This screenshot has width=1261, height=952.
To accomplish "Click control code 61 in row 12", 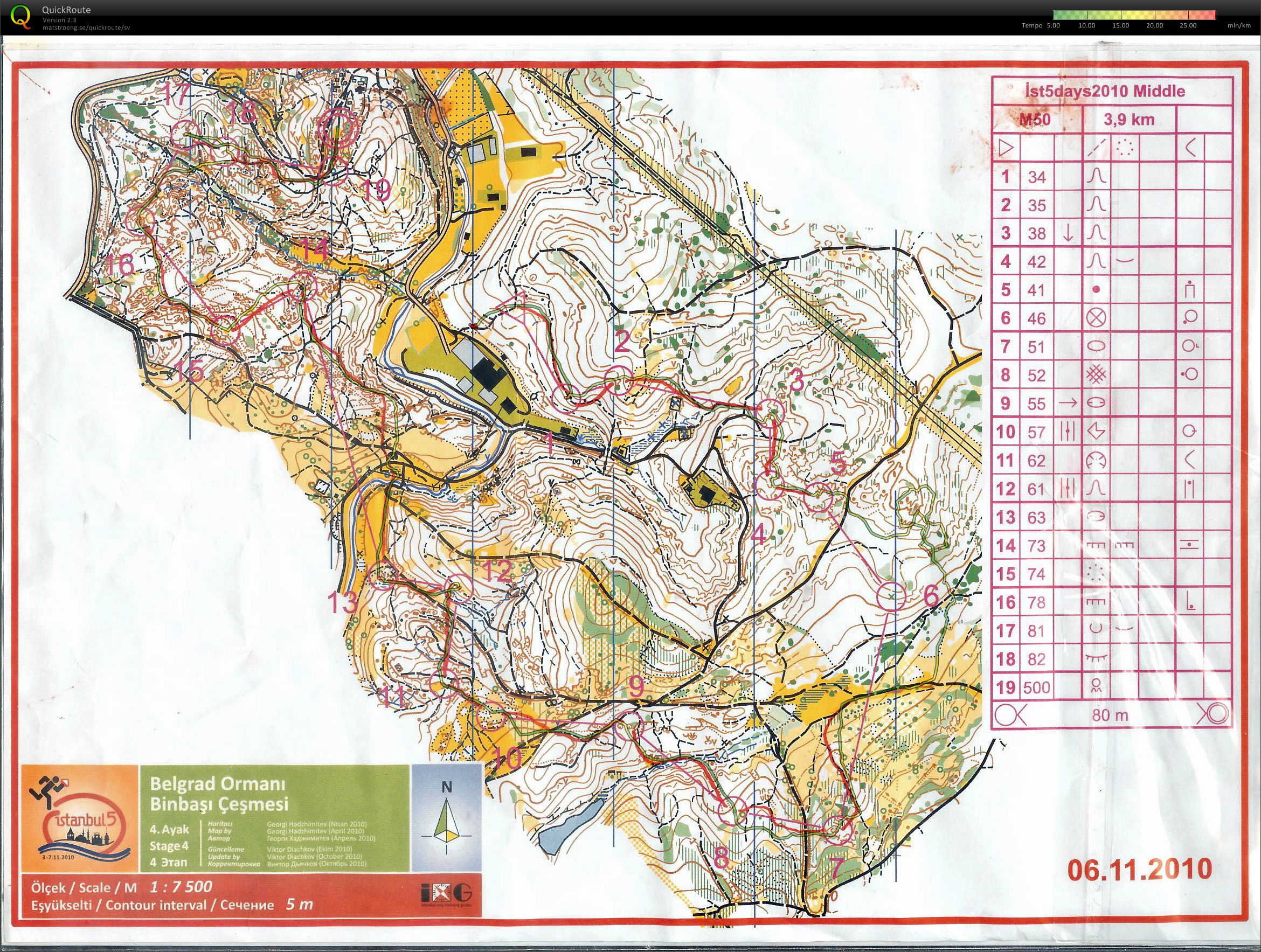I will click(1037, 489).
